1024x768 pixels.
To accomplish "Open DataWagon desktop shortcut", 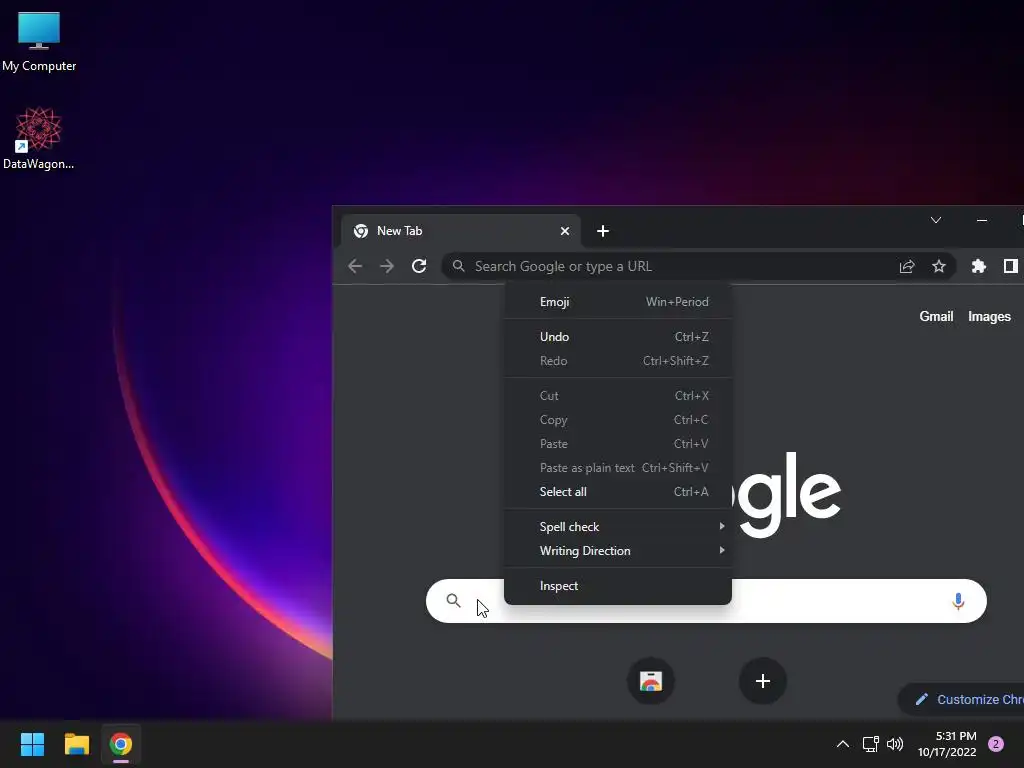I will [39, 138].
